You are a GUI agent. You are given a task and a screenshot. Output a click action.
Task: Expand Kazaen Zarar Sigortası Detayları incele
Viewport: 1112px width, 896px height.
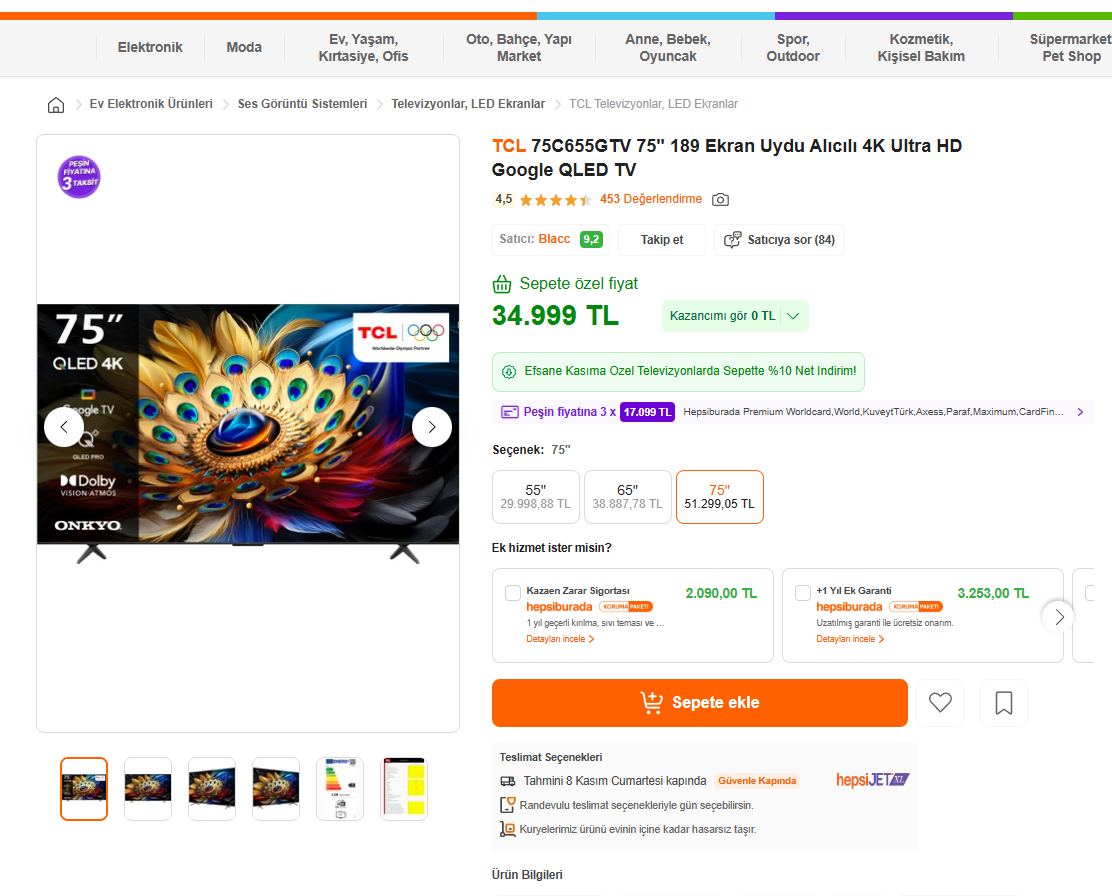tap(560, 639)
